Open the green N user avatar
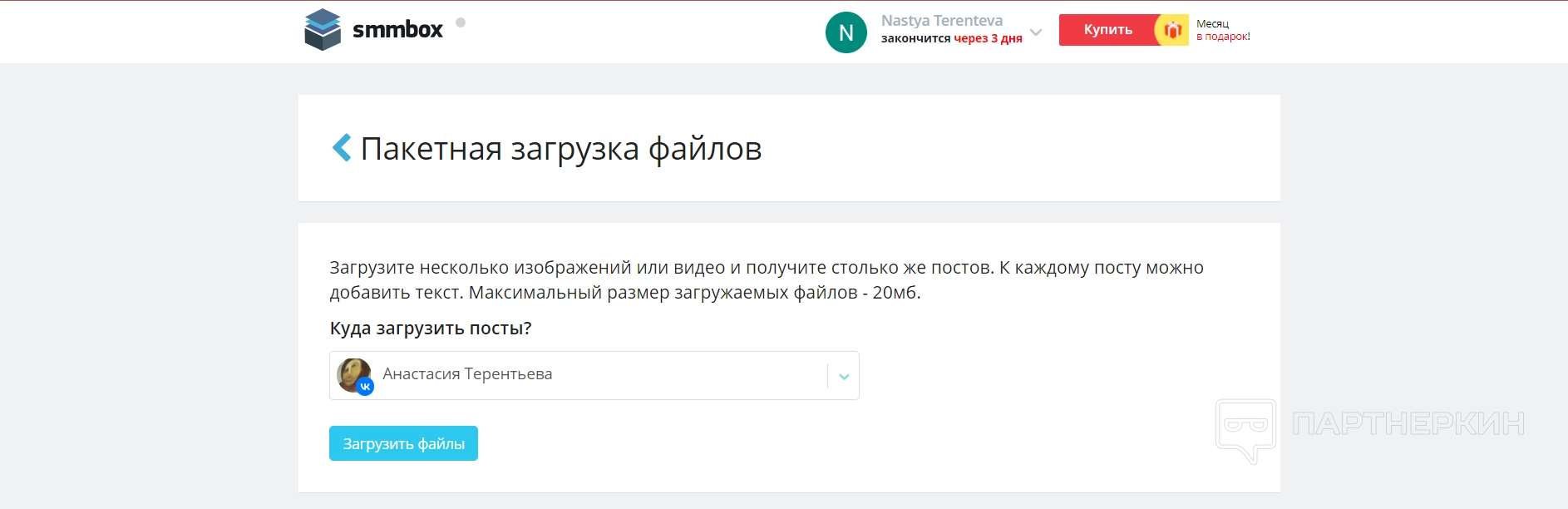Image resolution: width=1568 pixels, height=509 pixels. pos(846,32)
